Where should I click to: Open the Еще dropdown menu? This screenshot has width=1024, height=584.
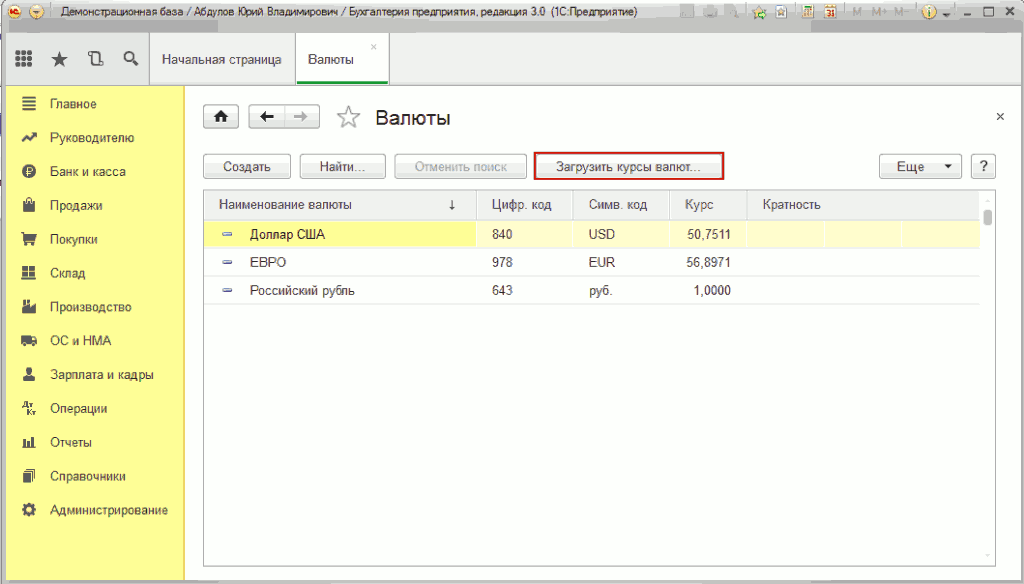[920, 167]
